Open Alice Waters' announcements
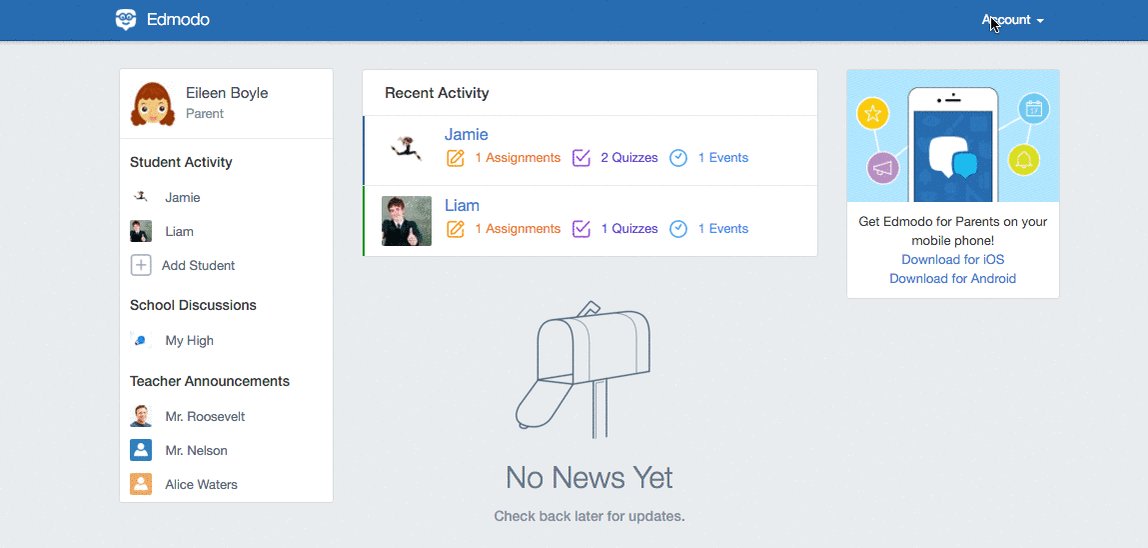Viewport: 1148px width, 548px height. (x=201, y=484)
